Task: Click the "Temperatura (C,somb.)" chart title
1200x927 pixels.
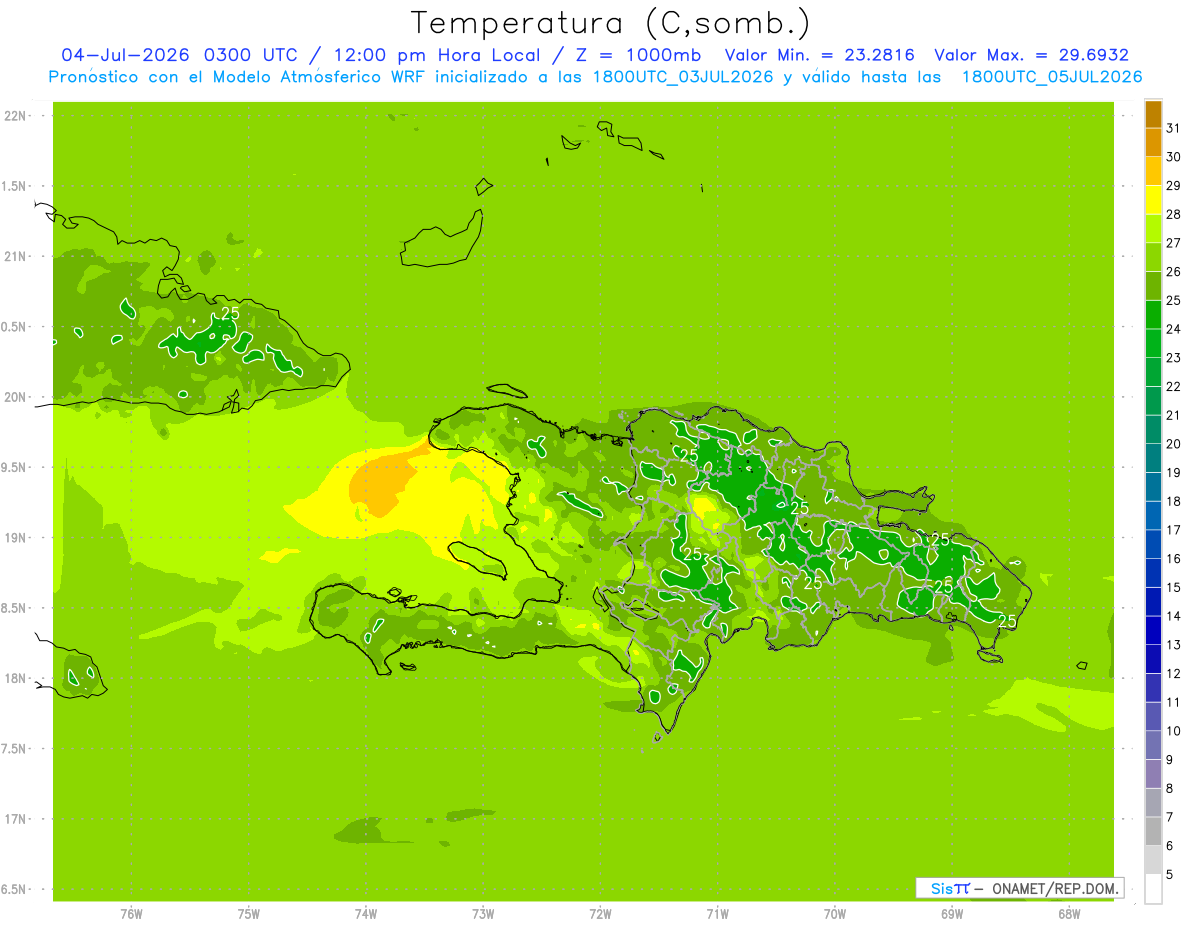Action: [610, 23]
